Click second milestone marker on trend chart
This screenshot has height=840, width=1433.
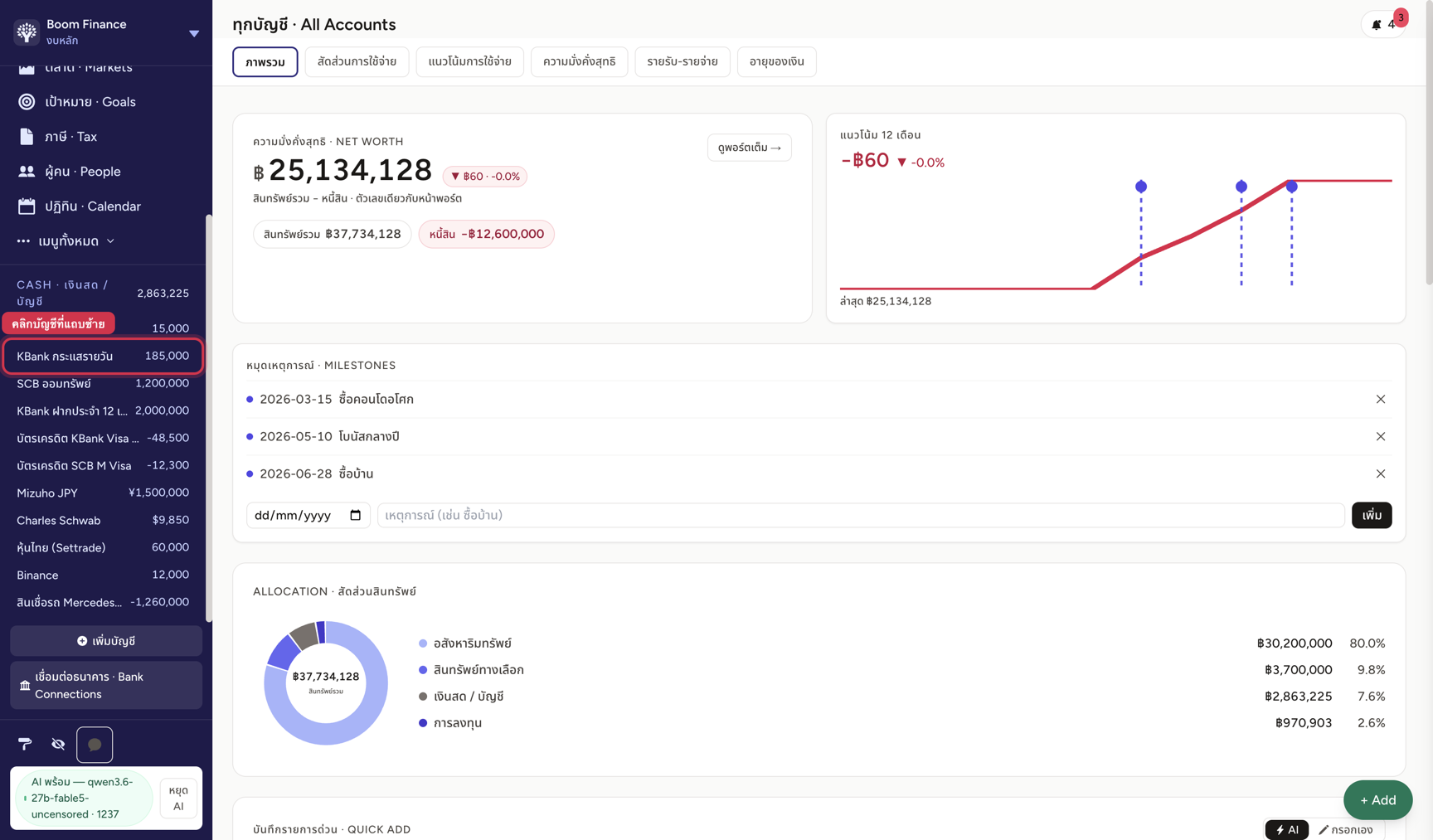(1241, 187)
